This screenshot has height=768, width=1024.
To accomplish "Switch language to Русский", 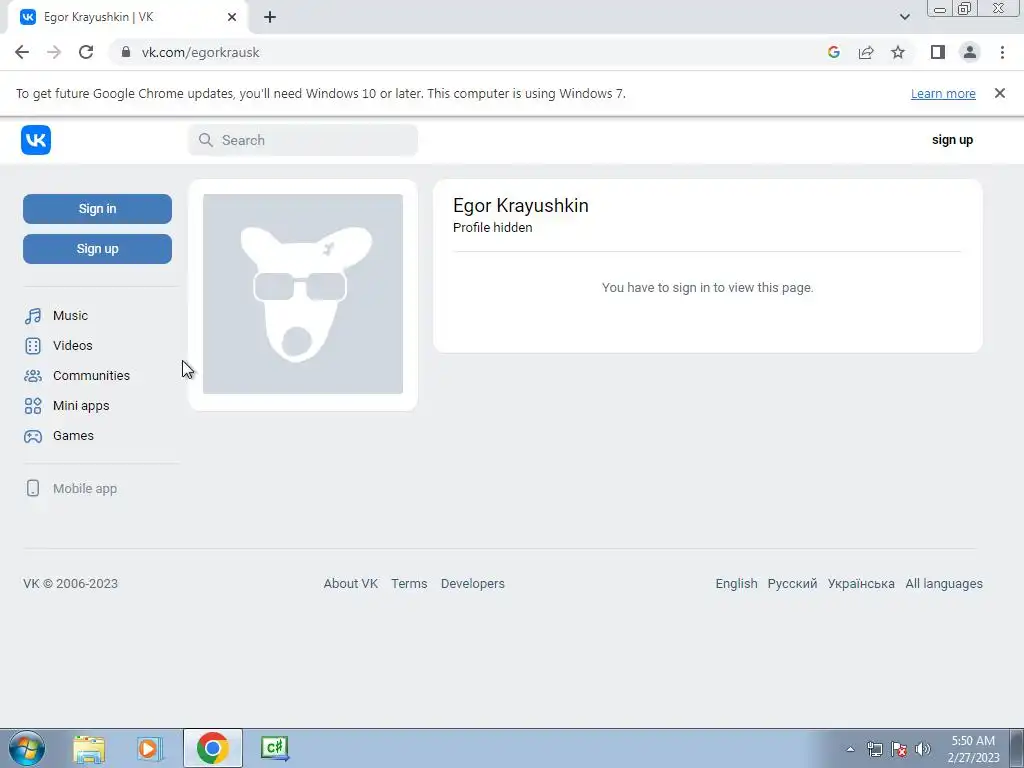I will (792, 584).
